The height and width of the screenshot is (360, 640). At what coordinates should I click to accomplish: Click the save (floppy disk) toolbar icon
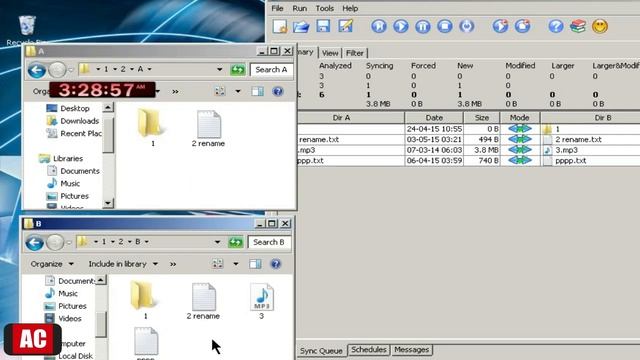(323, 26)
